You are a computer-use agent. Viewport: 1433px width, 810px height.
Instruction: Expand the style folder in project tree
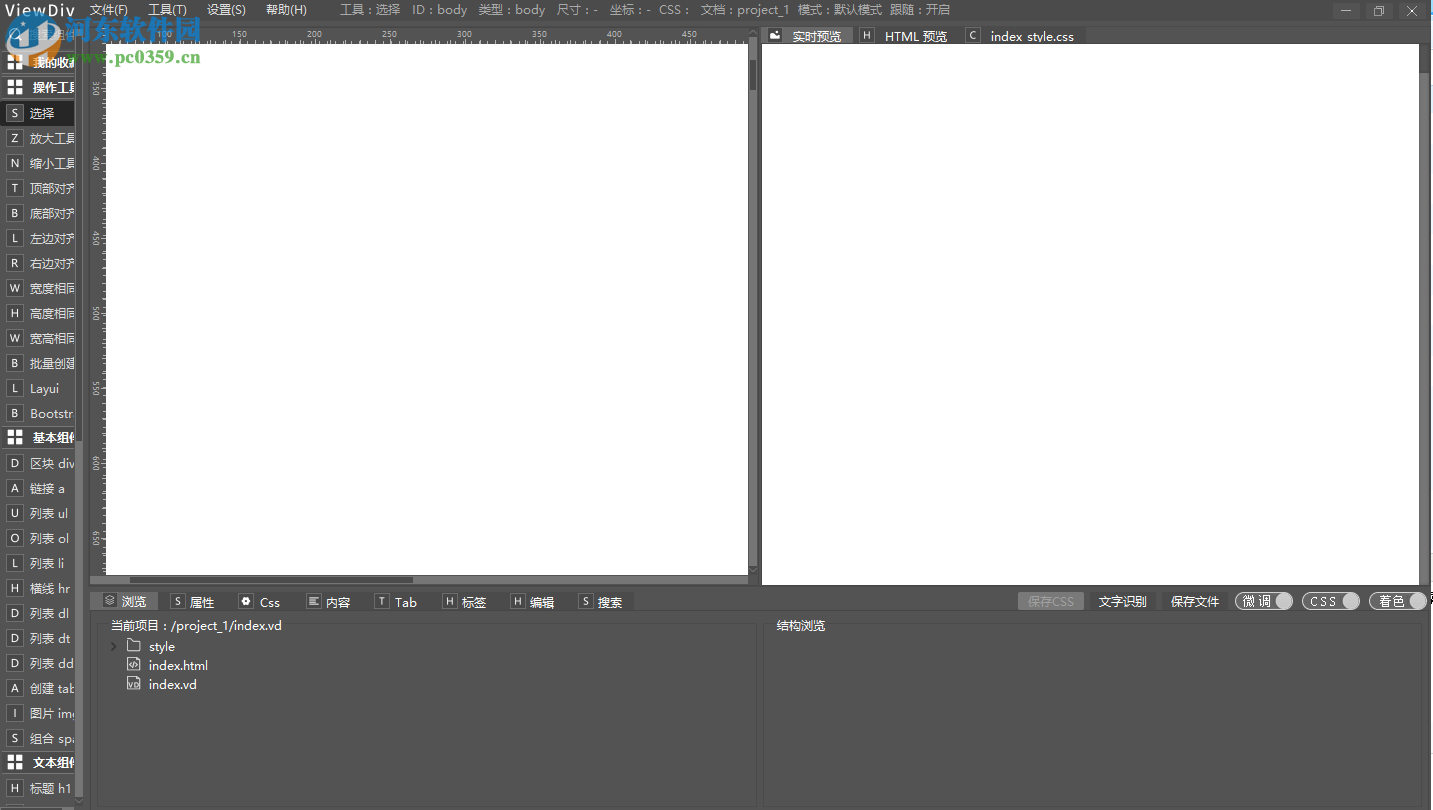(x=113, y=646)
